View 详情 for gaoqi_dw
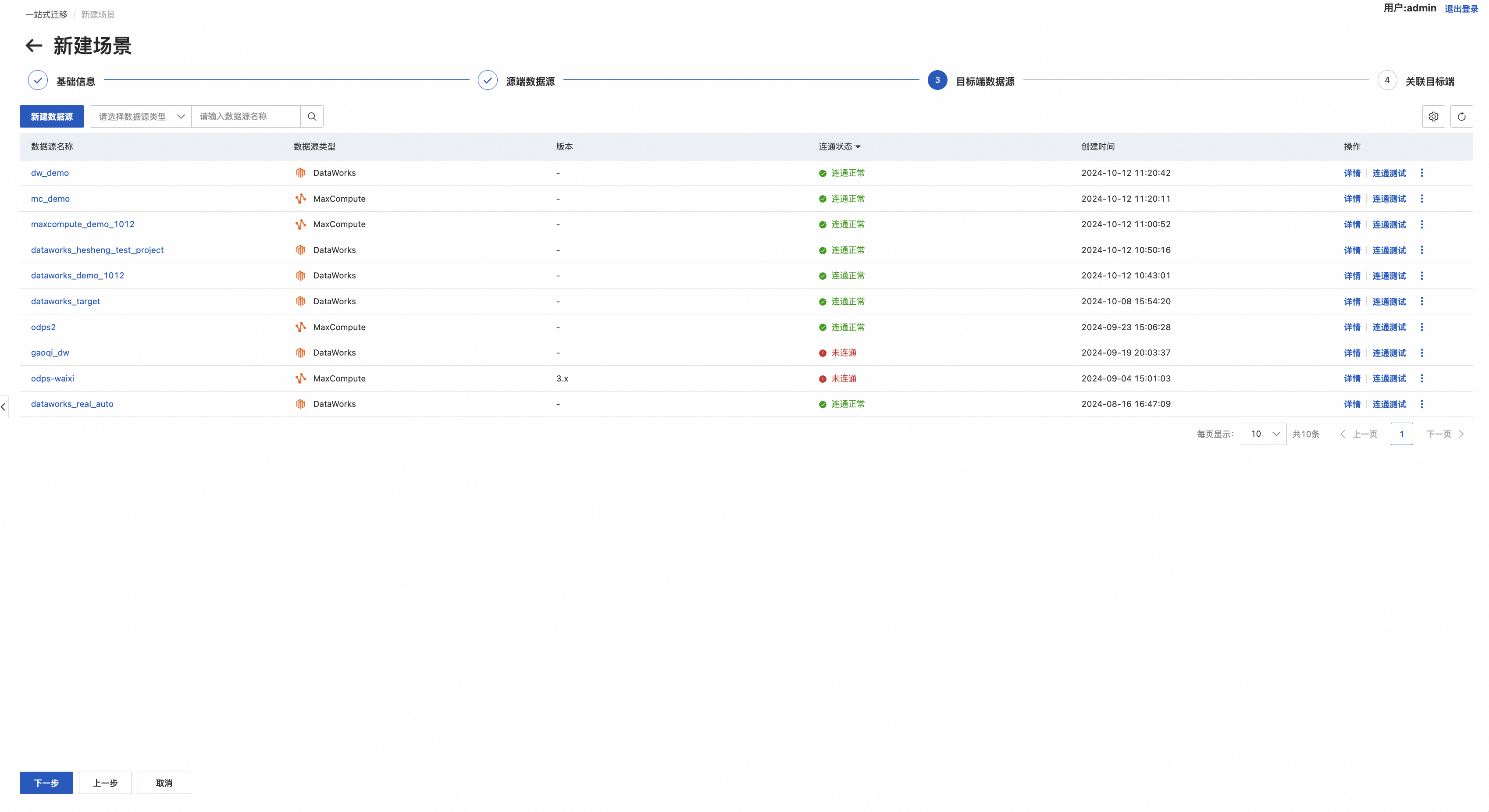The width and height of the screenshot is (1489, 812). (1352, 353)
